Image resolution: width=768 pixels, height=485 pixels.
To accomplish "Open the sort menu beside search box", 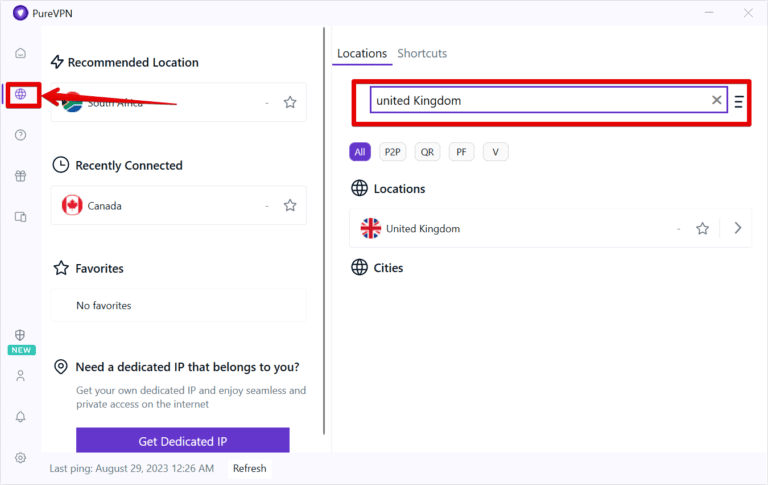I will pos(739,101).
